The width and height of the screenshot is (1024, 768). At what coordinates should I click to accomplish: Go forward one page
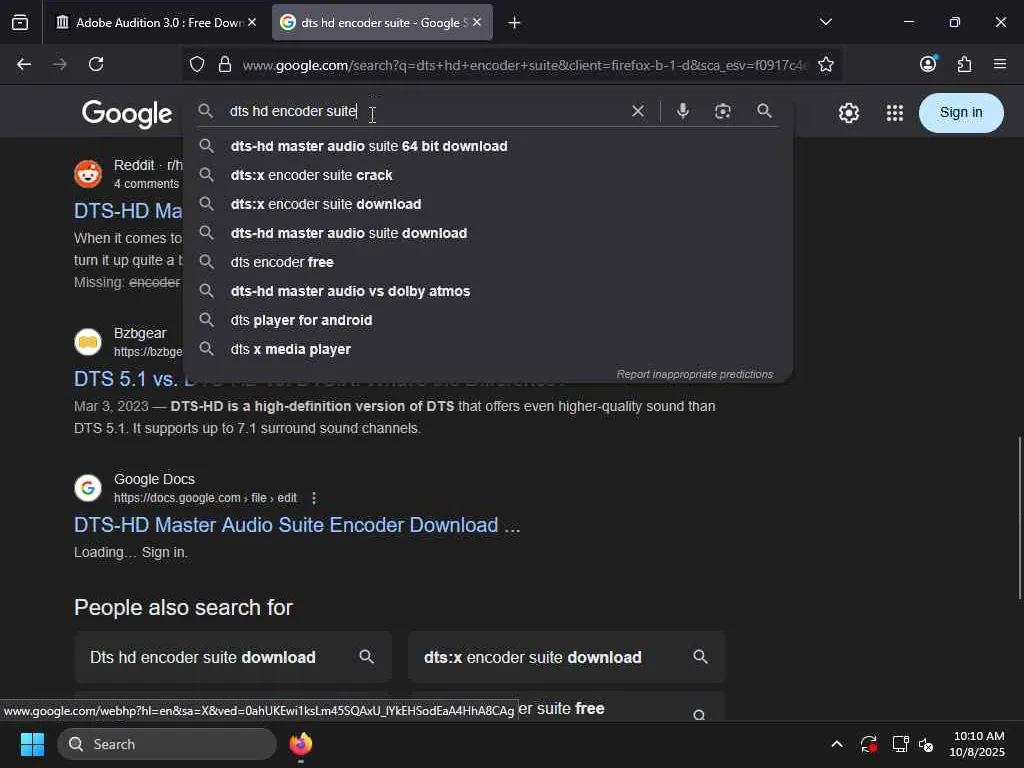[x=60, y=64]
